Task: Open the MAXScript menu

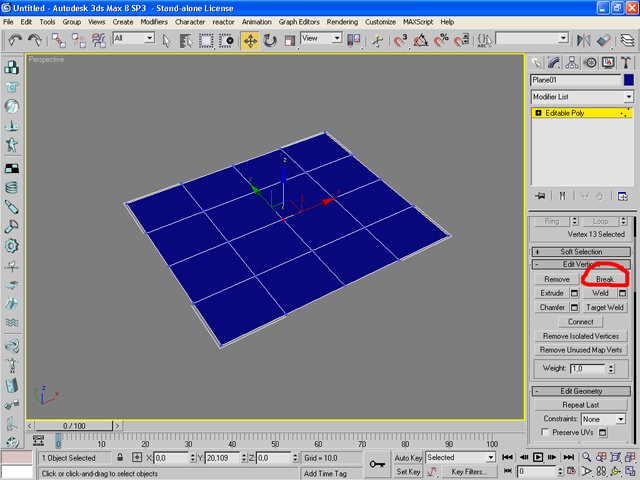Action: pyautogui.click(x=418, y=22)
